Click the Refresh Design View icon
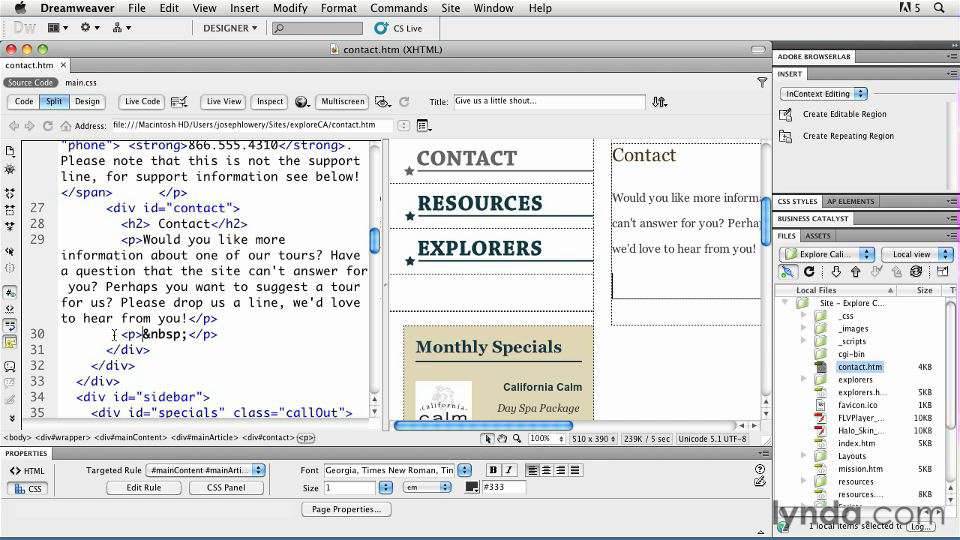The image size is (960, 540). [404, 102]
